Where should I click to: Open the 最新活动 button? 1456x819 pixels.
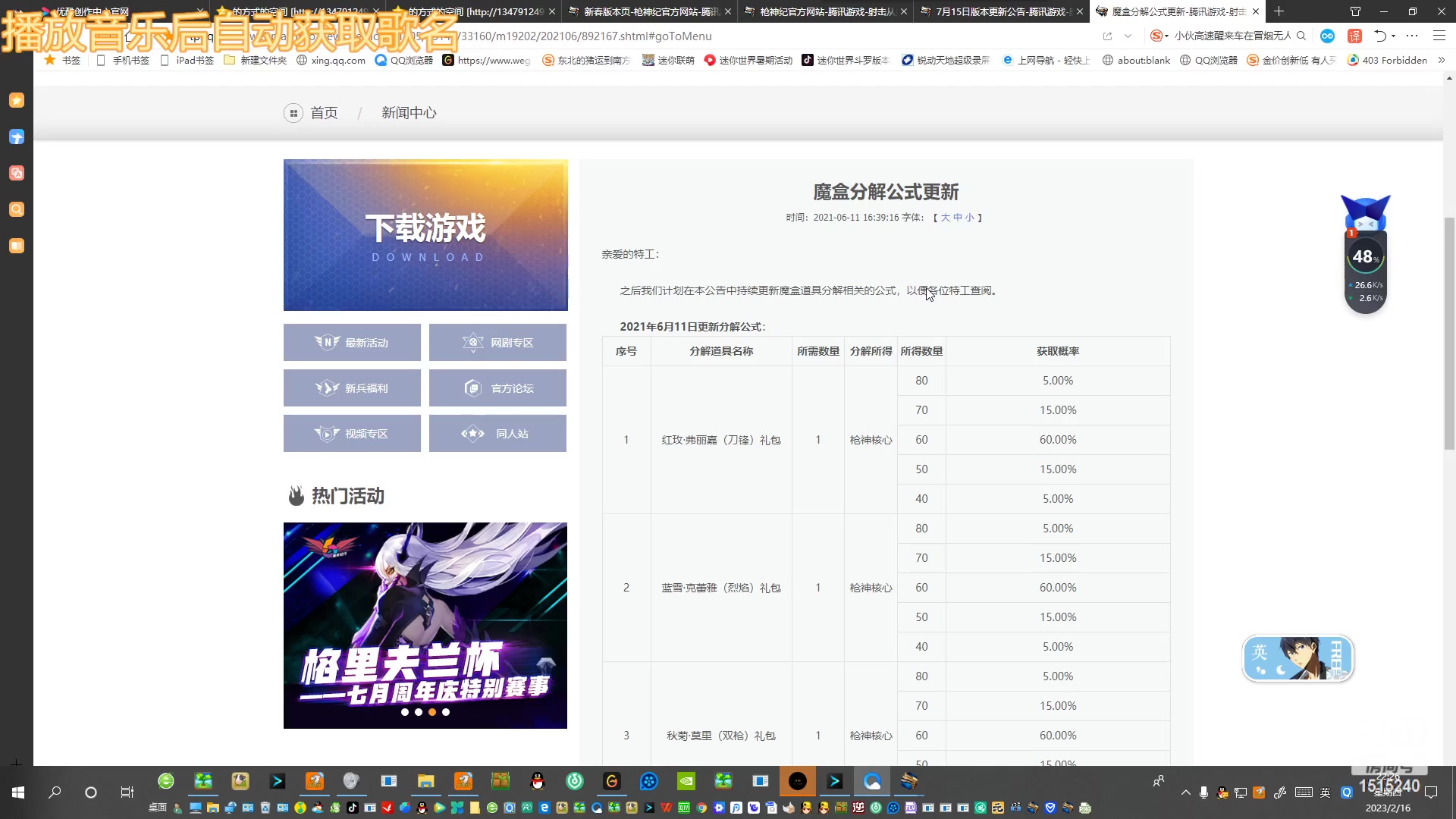point(352,343)
